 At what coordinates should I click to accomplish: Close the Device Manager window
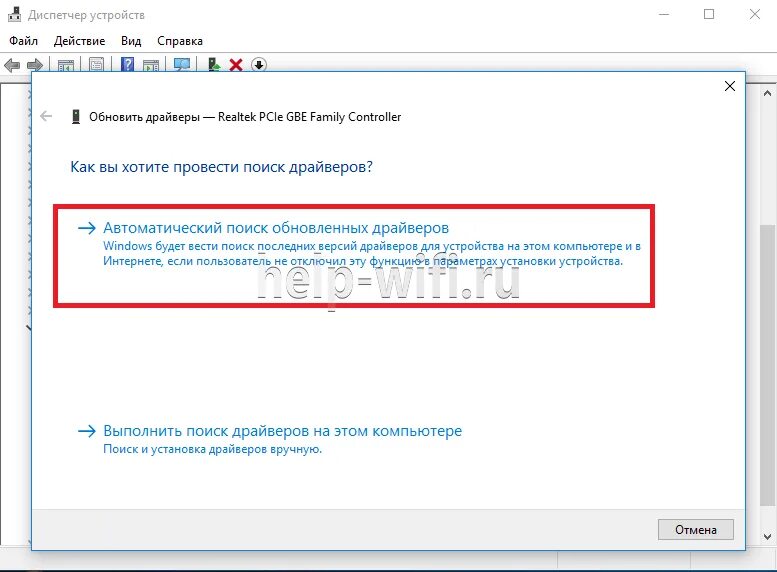coord(755,14)
